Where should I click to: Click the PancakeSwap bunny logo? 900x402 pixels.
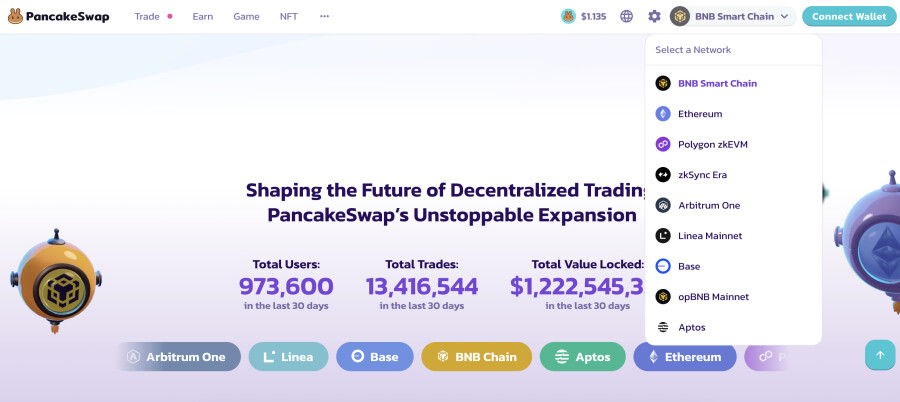point(15,16)
